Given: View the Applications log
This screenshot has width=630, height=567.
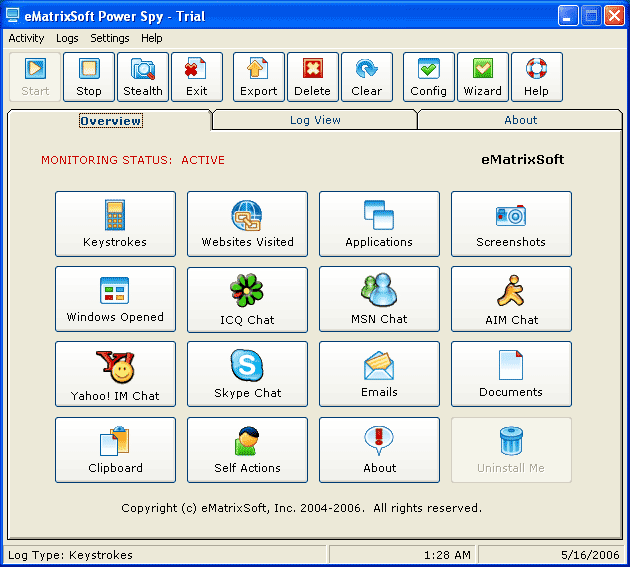Looking at the screenshot, I should click(x=379, y=224).
